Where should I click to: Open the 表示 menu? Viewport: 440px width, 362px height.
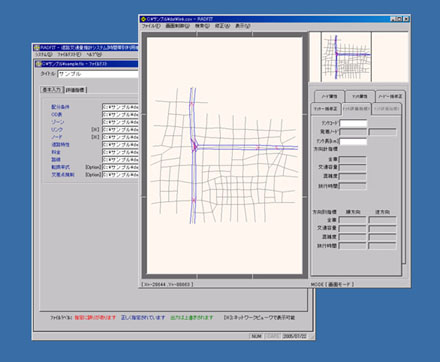pos(243,26)
